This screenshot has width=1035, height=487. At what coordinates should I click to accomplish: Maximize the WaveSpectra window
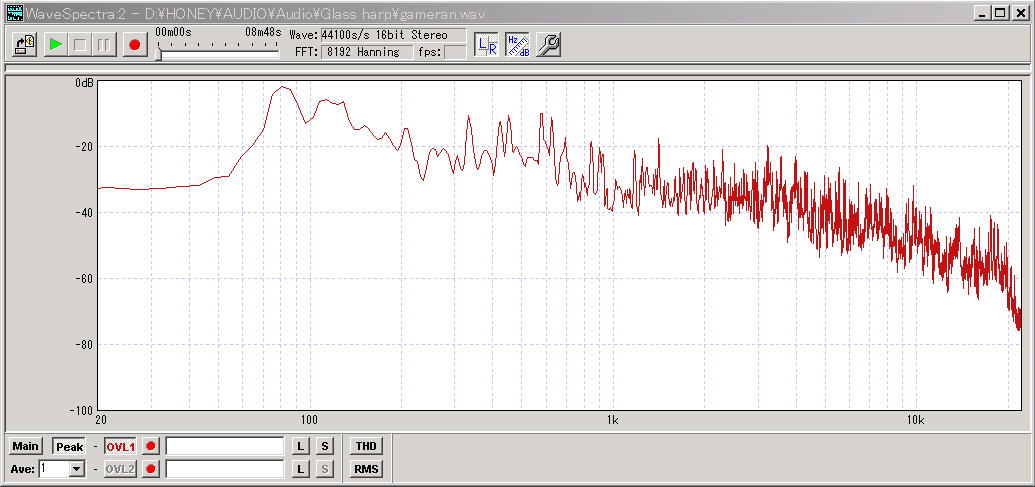[x=1001, y=13]
